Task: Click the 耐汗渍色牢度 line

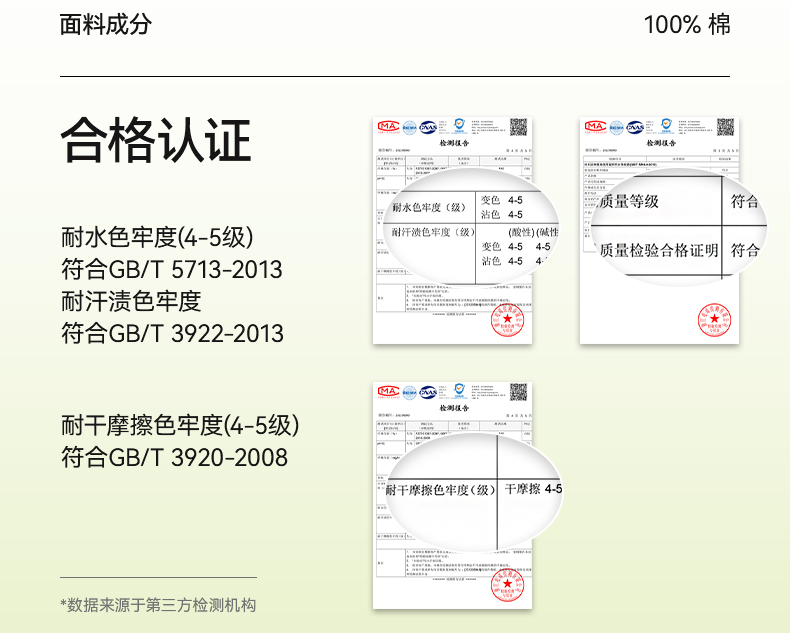Action: 131,301
